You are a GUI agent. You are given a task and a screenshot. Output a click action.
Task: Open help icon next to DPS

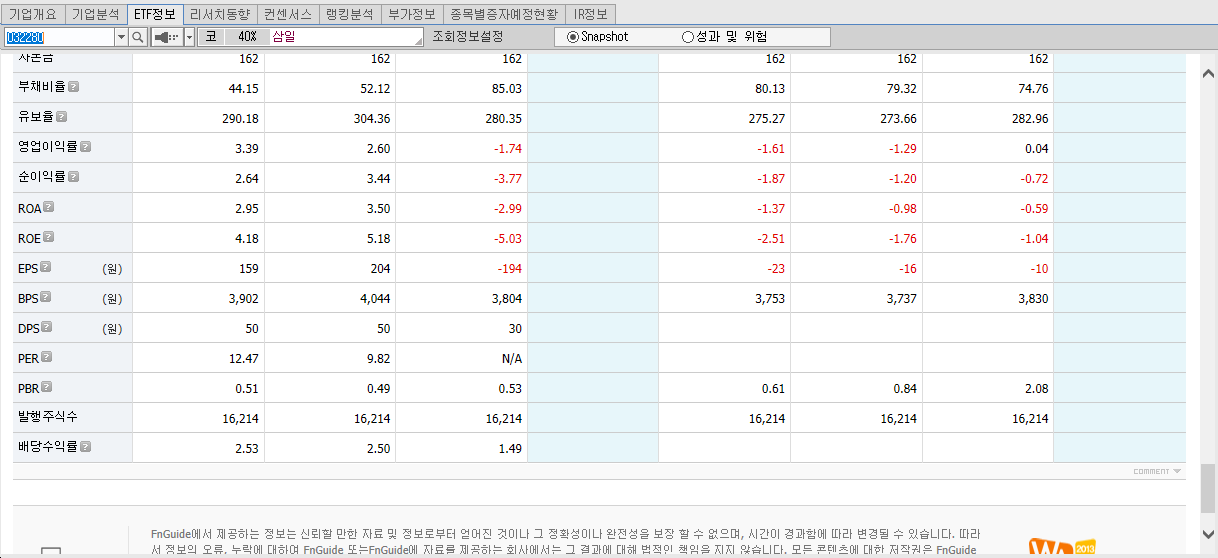click(x=46, y=327)
